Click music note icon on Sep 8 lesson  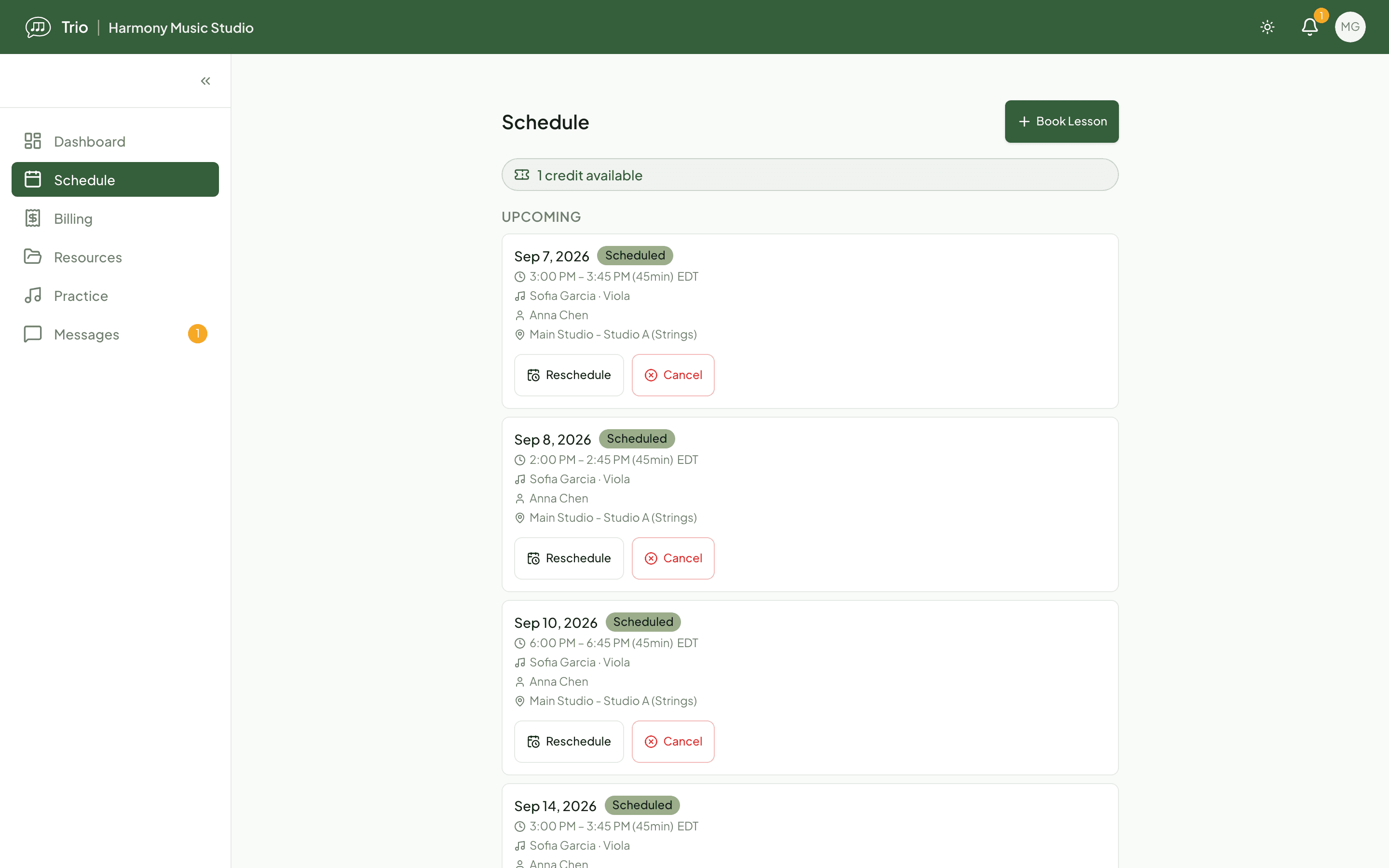pyautogui.click(x=519, y=479)
